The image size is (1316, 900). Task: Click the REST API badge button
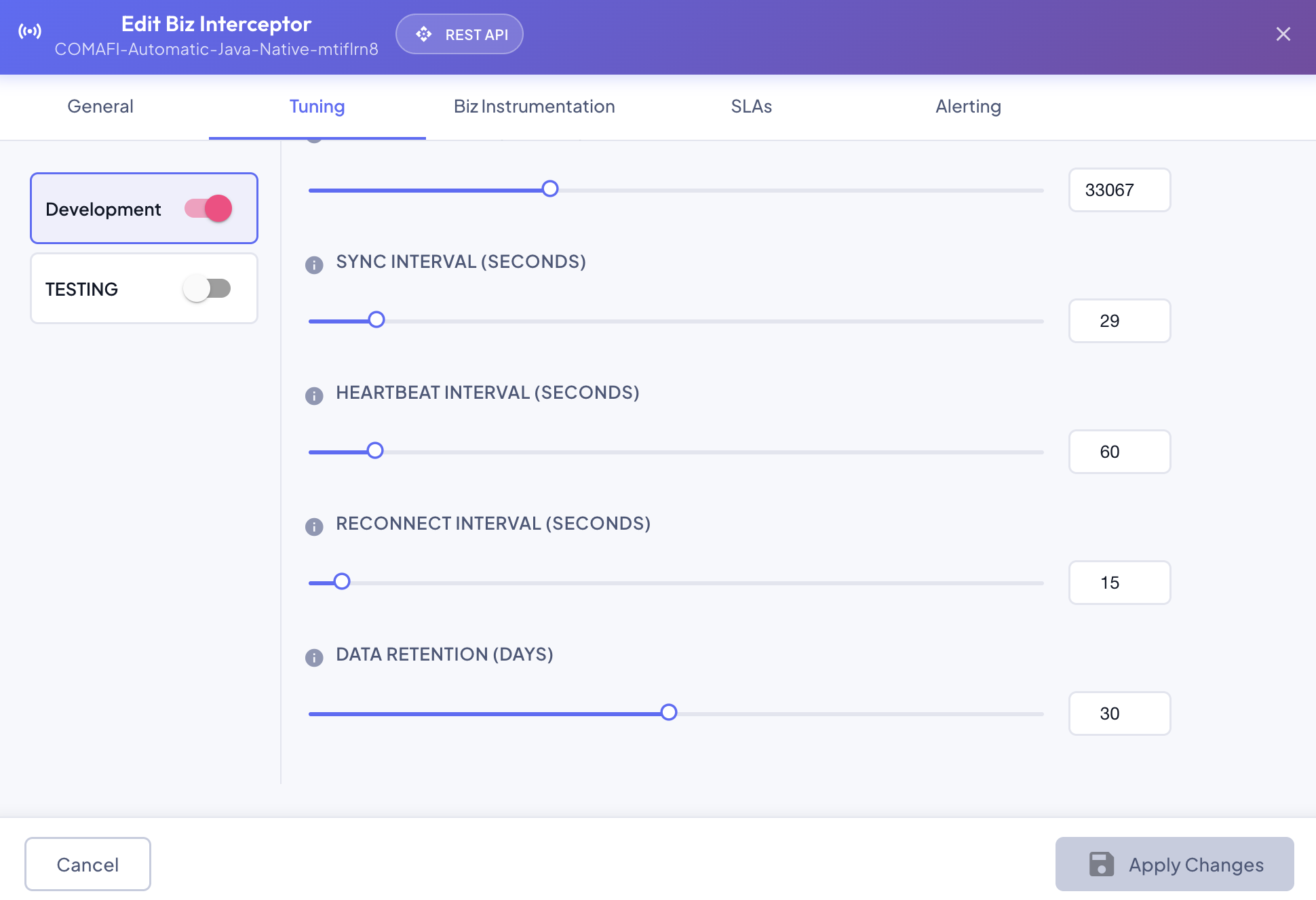[x=459, y=34]
